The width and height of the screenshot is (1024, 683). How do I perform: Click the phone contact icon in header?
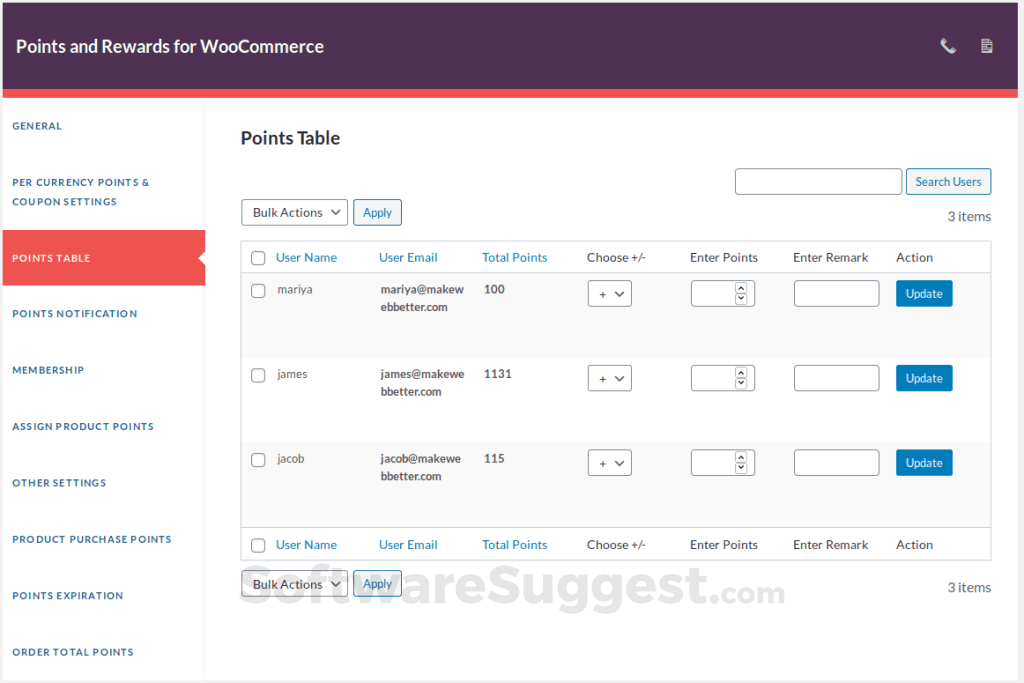tap(948, 46)
